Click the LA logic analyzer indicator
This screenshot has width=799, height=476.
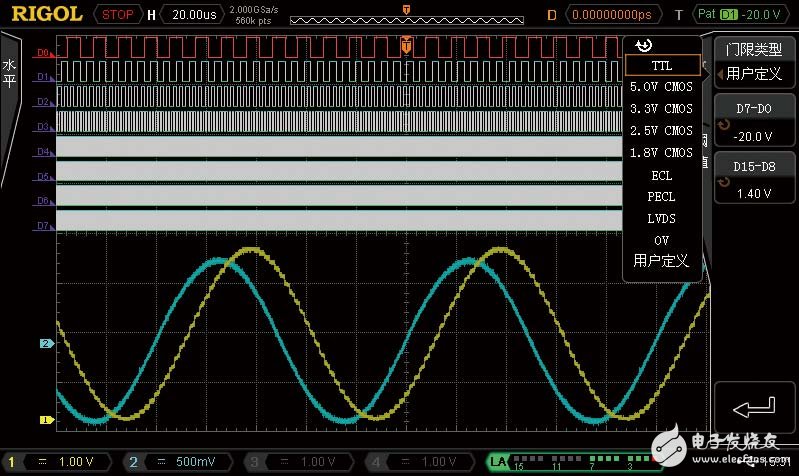(498, 461)
